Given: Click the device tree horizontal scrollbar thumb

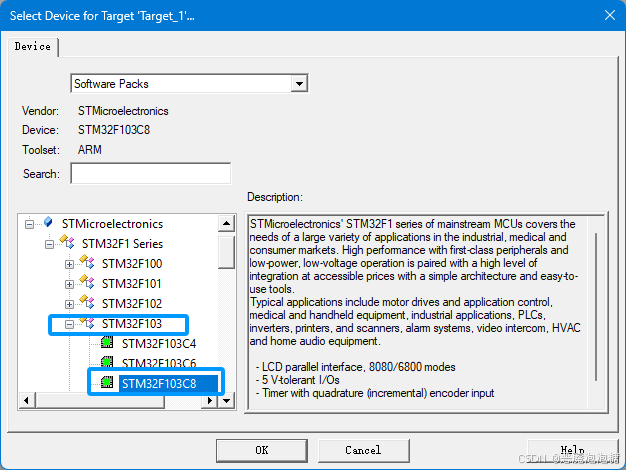Looking at the screenshot, I should tap(100, 400).
